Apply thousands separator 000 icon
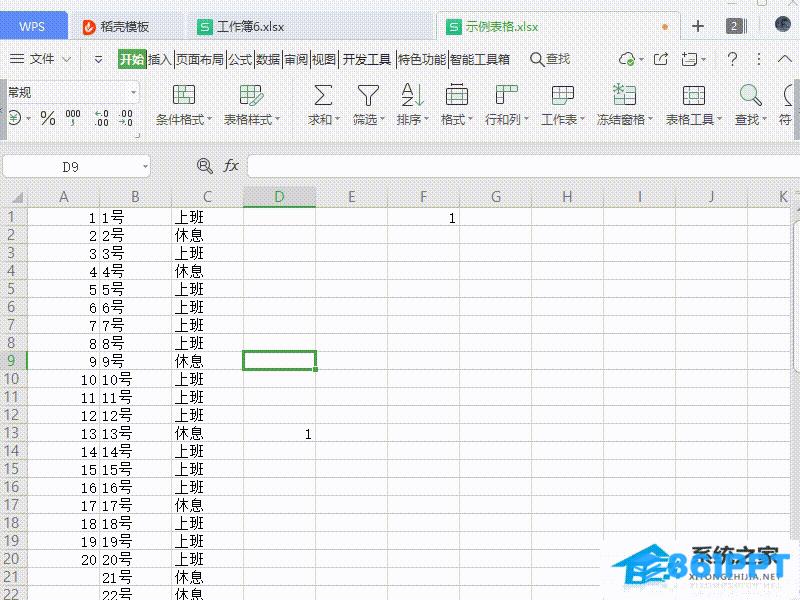 coord(73,118)
